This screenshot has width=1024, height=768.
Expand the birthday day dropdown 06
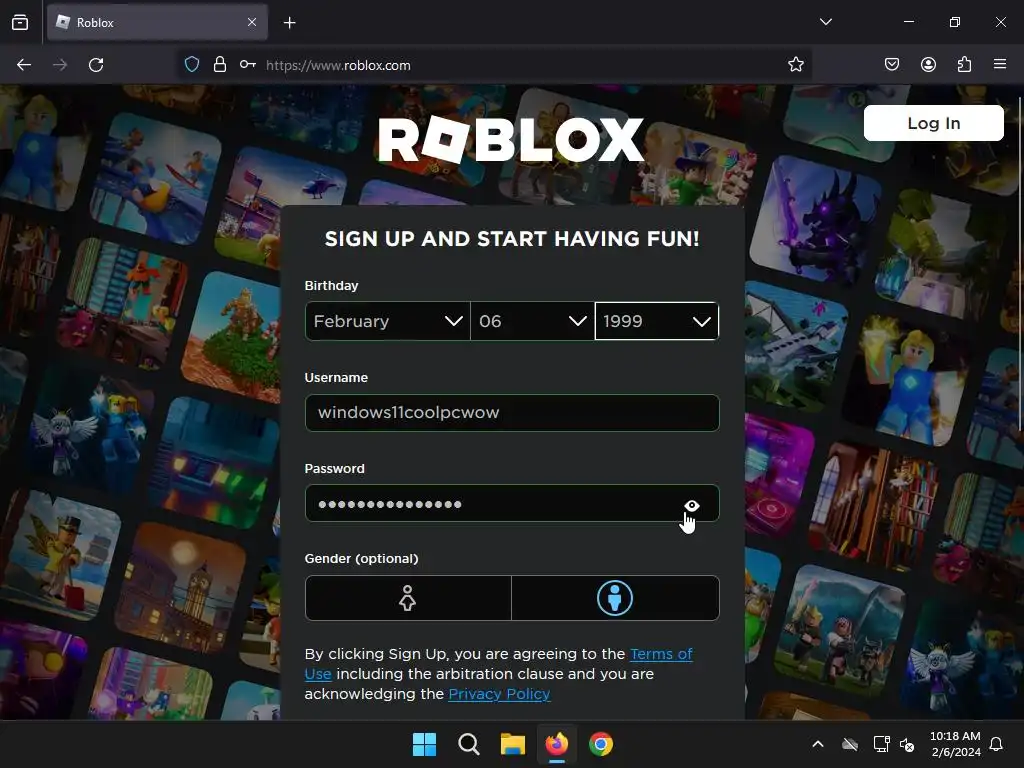pyautogui.click(x=532, y=321)
